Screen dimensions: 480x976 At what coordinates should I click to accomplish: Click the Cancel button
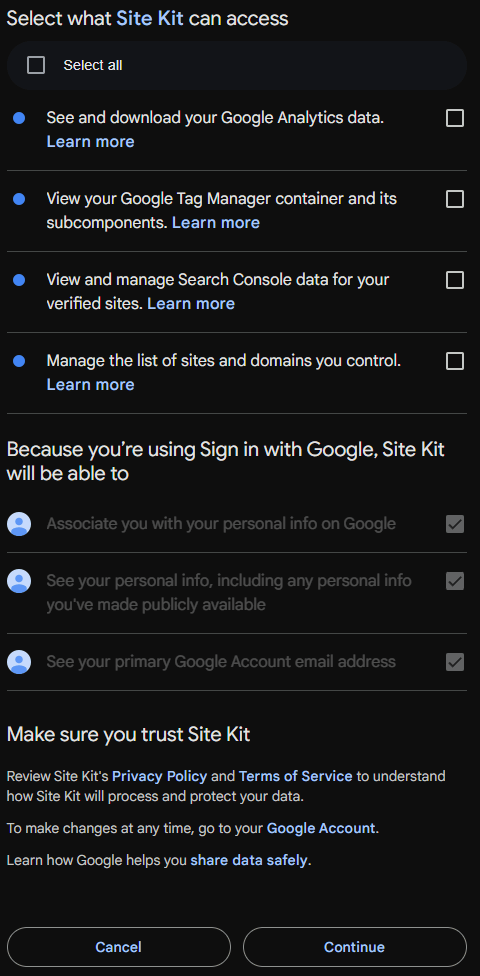pos(119,947)
